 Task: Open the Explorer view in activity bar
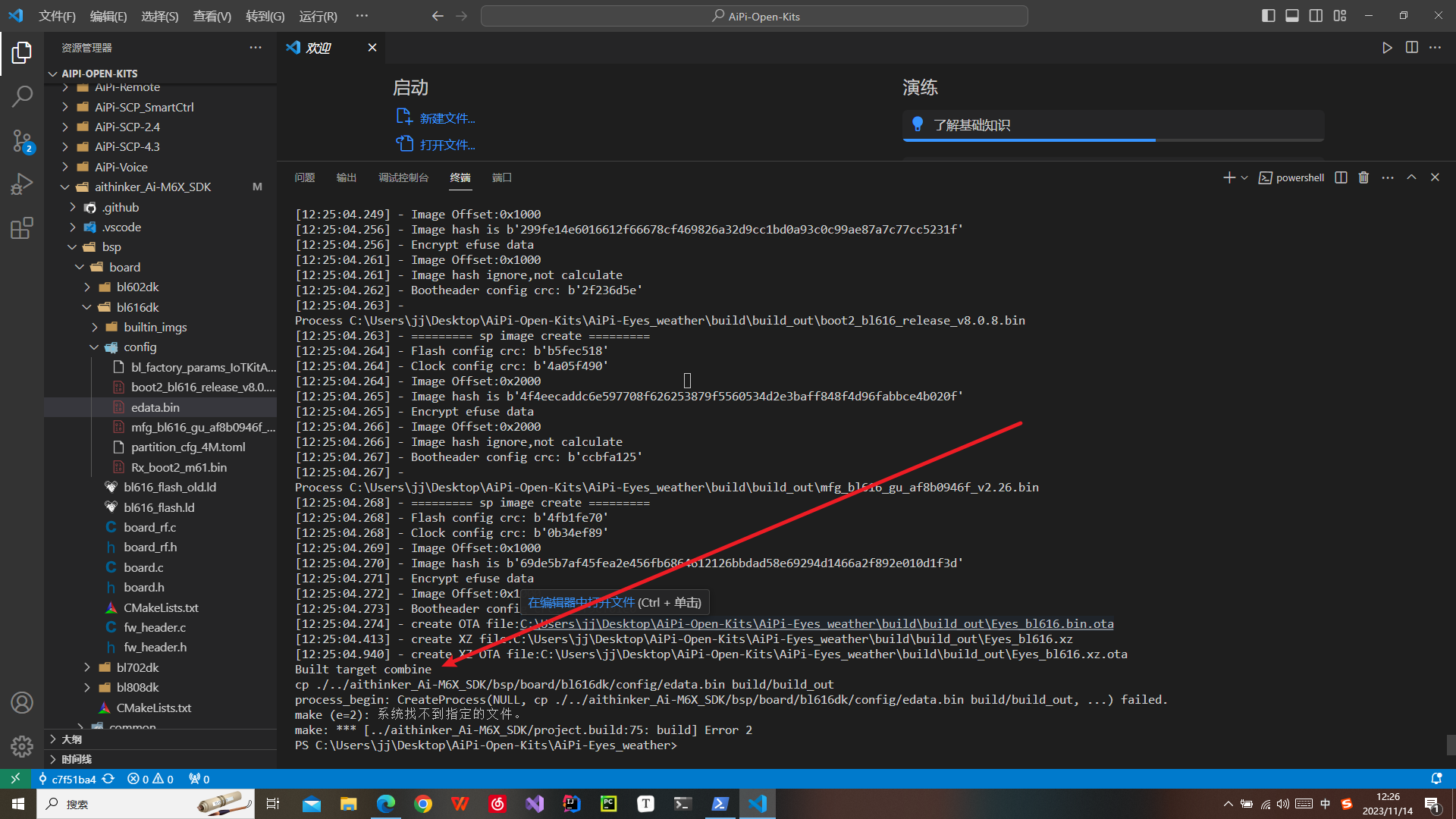[22, 52]
